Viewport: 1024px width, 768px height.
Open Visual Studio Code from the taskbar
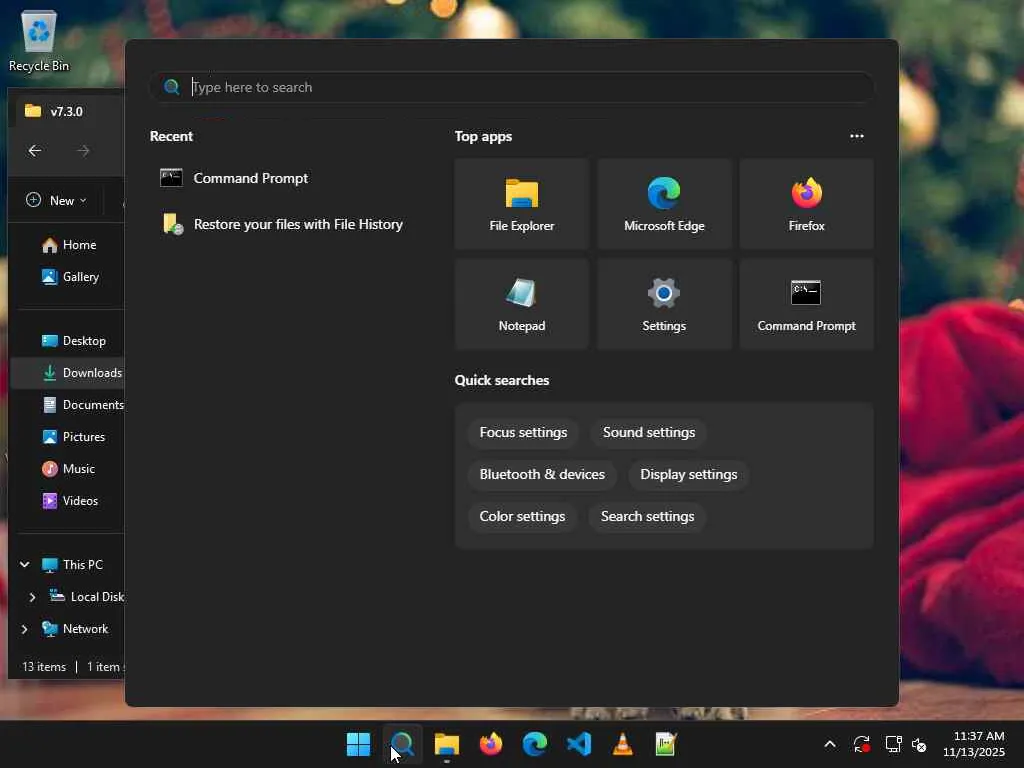579,744
